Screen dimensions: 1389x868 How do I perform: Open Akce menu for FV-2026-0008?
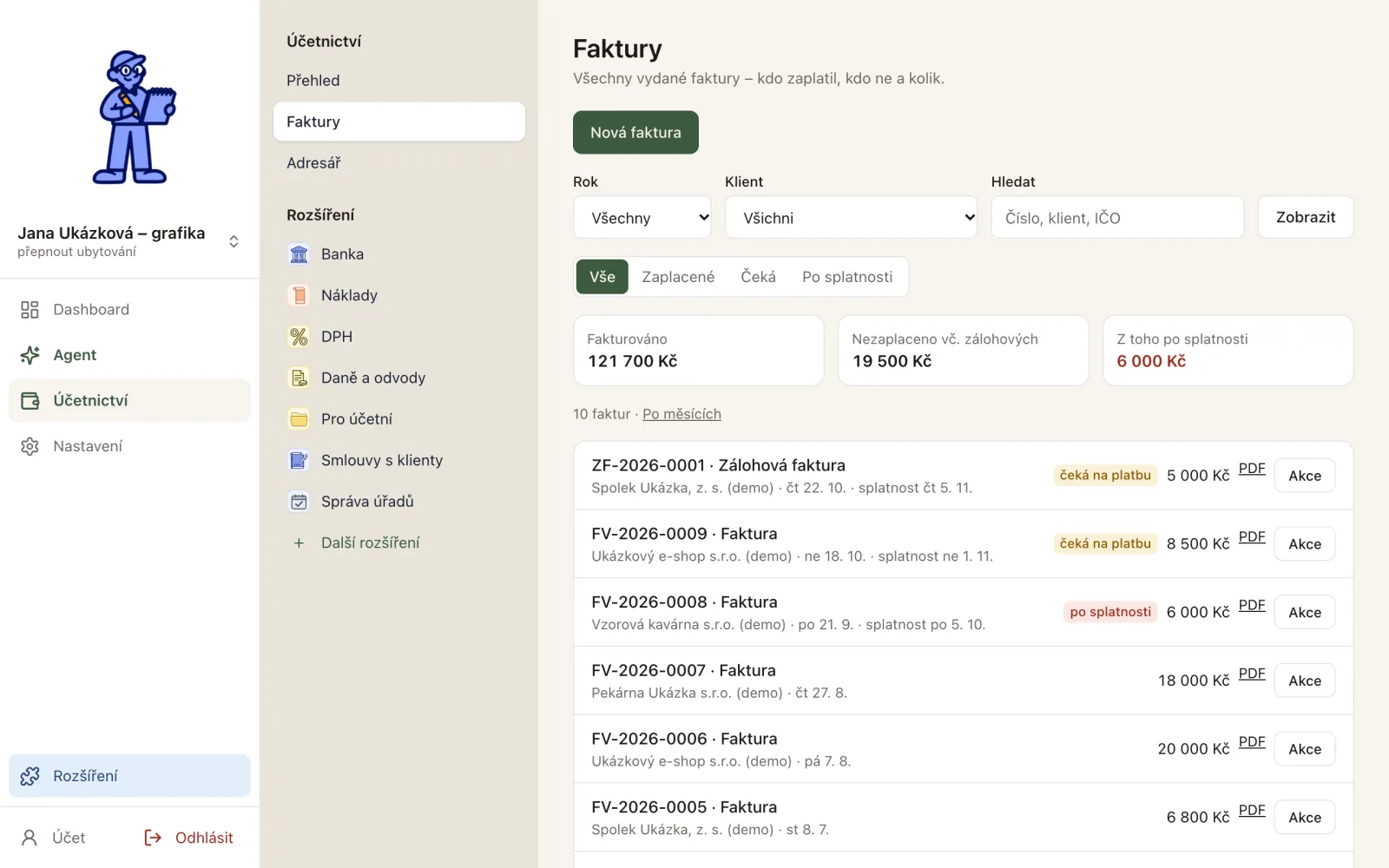[1305, 612]
